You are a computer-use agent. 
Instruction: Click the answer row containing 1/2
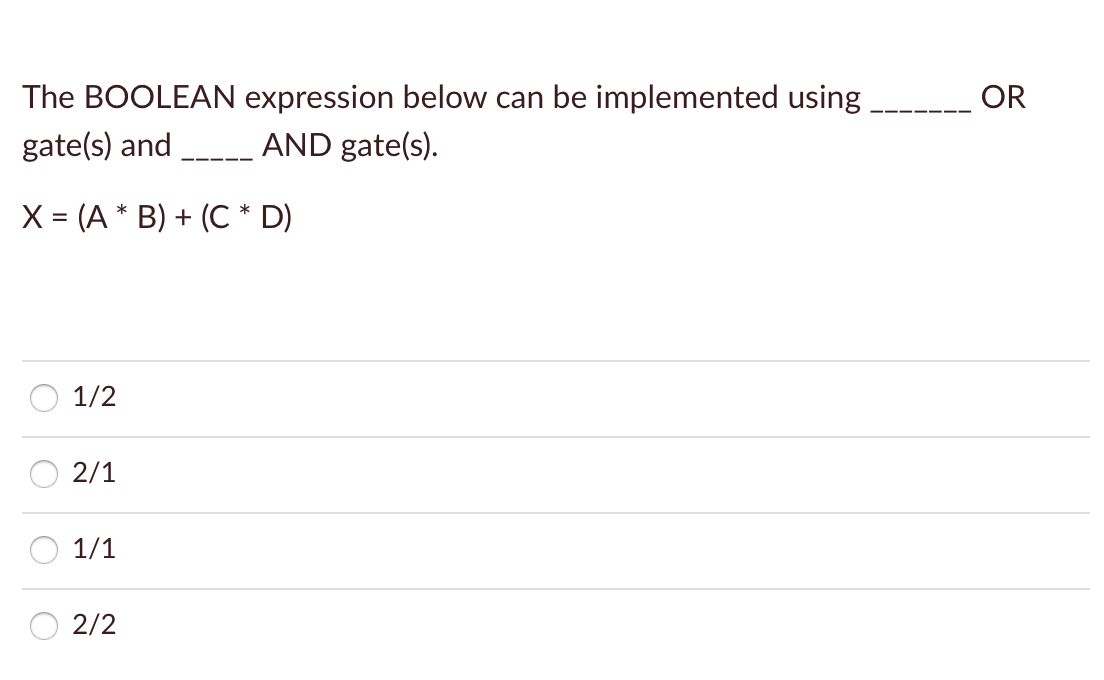550,396
